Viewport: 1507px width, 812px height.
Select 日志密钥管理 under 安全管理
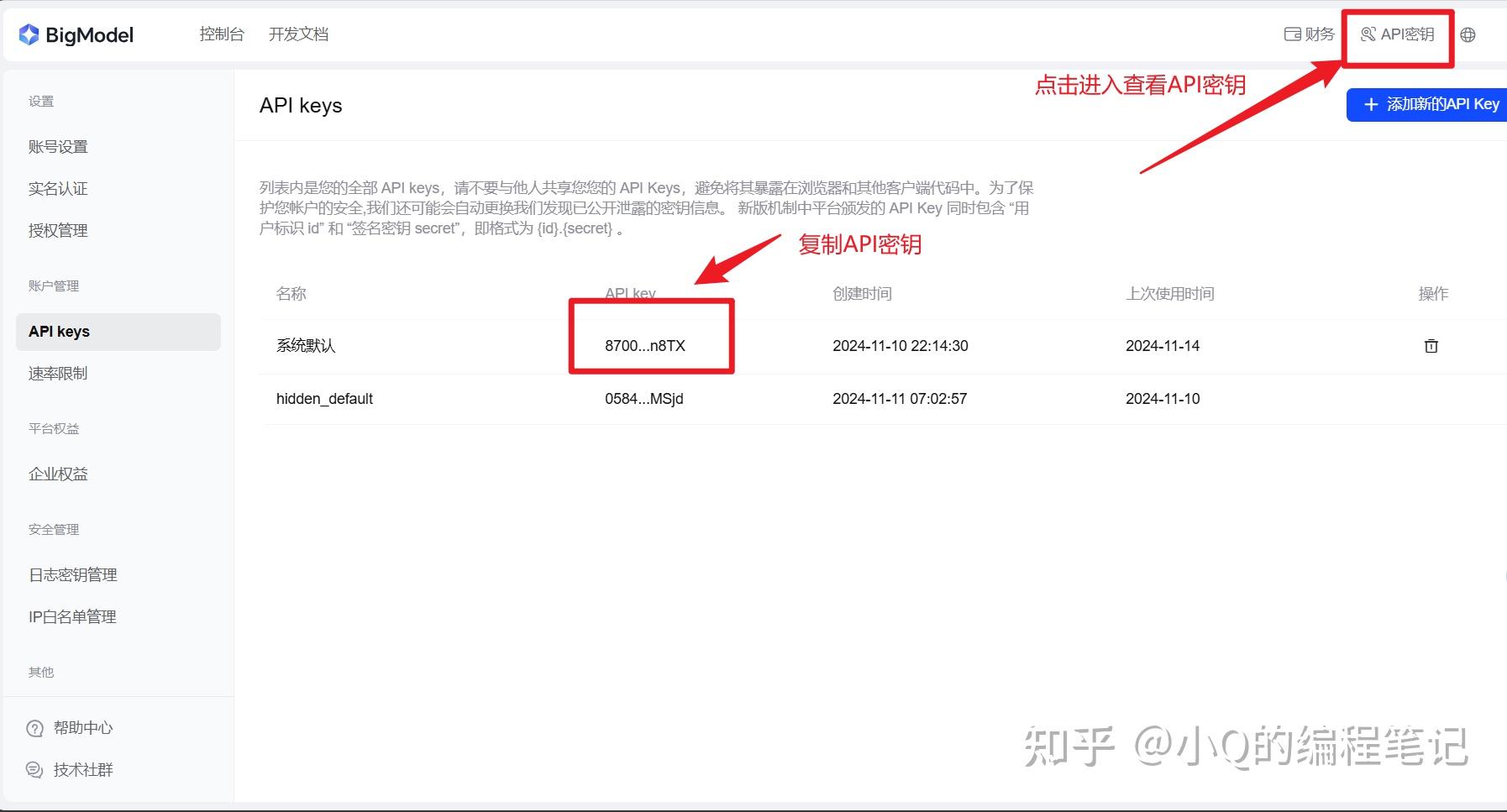coord(72,574)
